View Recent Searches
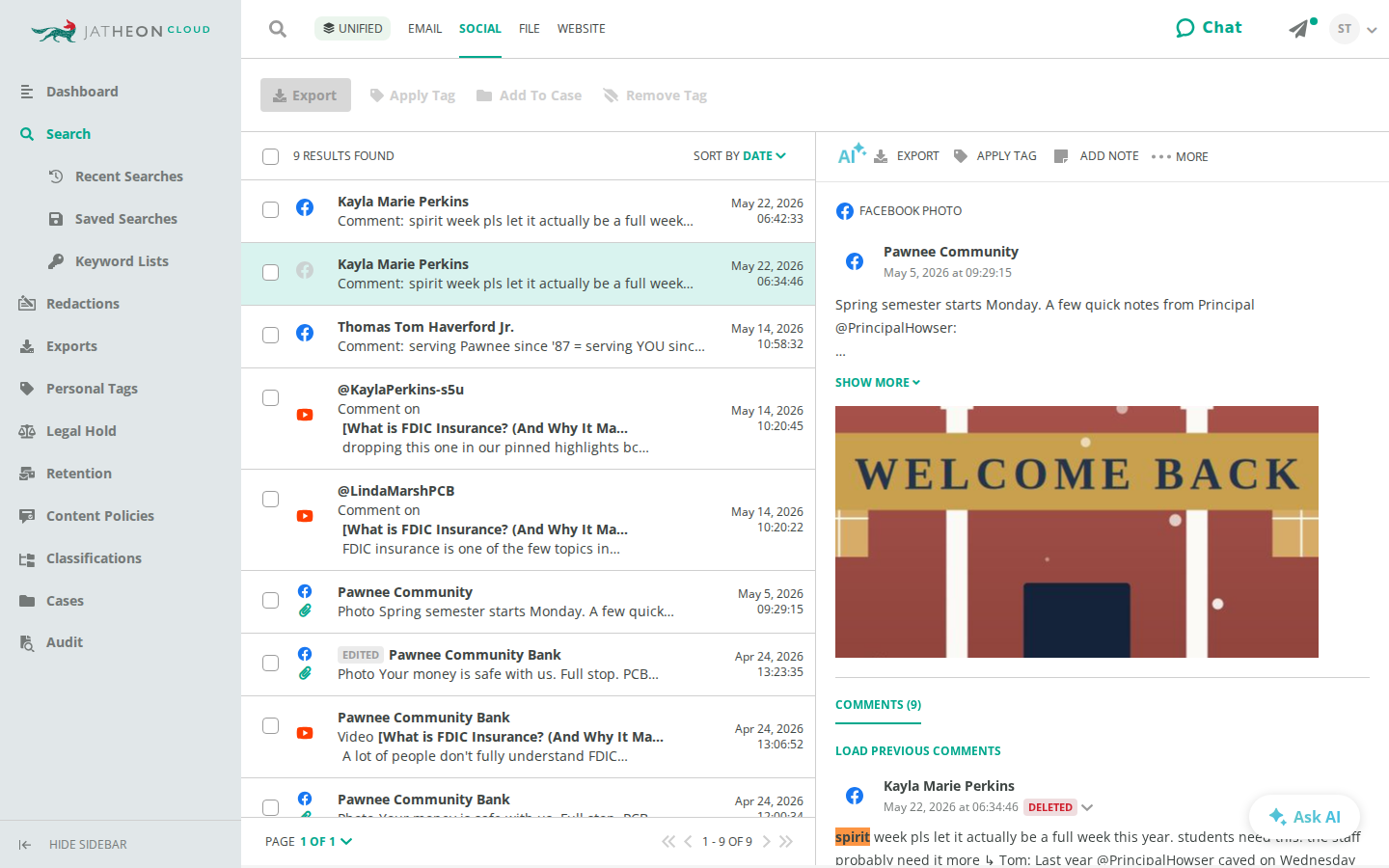Image resolution: width=1389 pixels, height=868 pixels. (x=129, y=176)
